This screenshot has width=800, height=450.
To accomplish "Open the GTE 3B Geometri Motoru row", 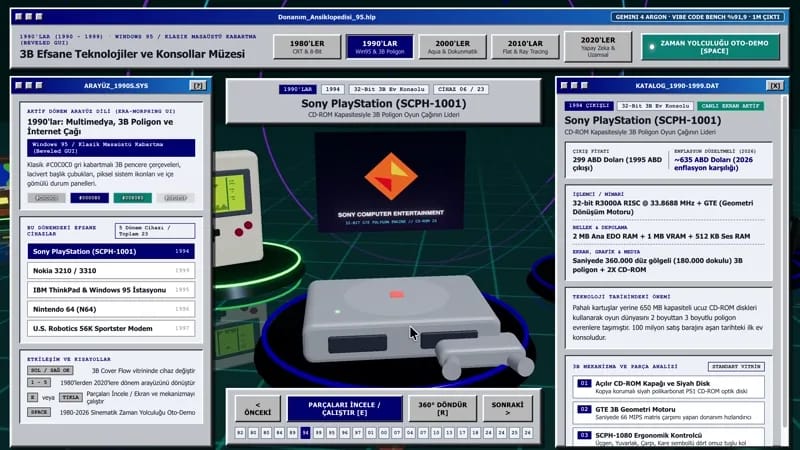I will coord(668,413).
